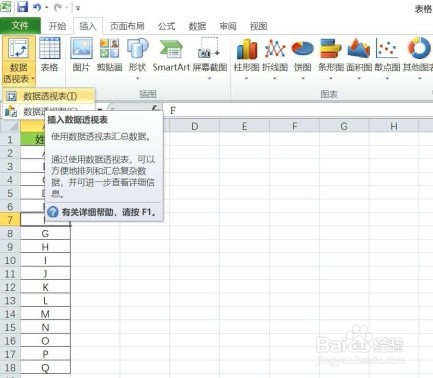This screenshot has height=378, width=433.
Task: Select column H header
Action: click(394, 126)
